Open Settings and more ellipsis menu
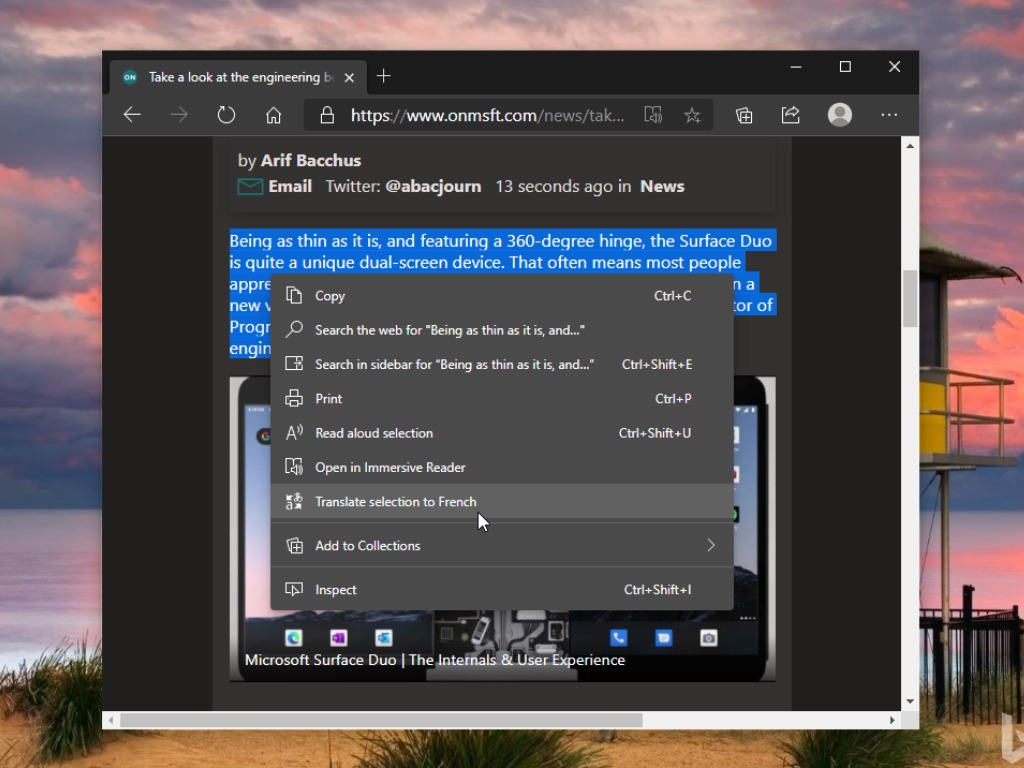The height and width of the screenshot is (768, 1024). (889, 115)
